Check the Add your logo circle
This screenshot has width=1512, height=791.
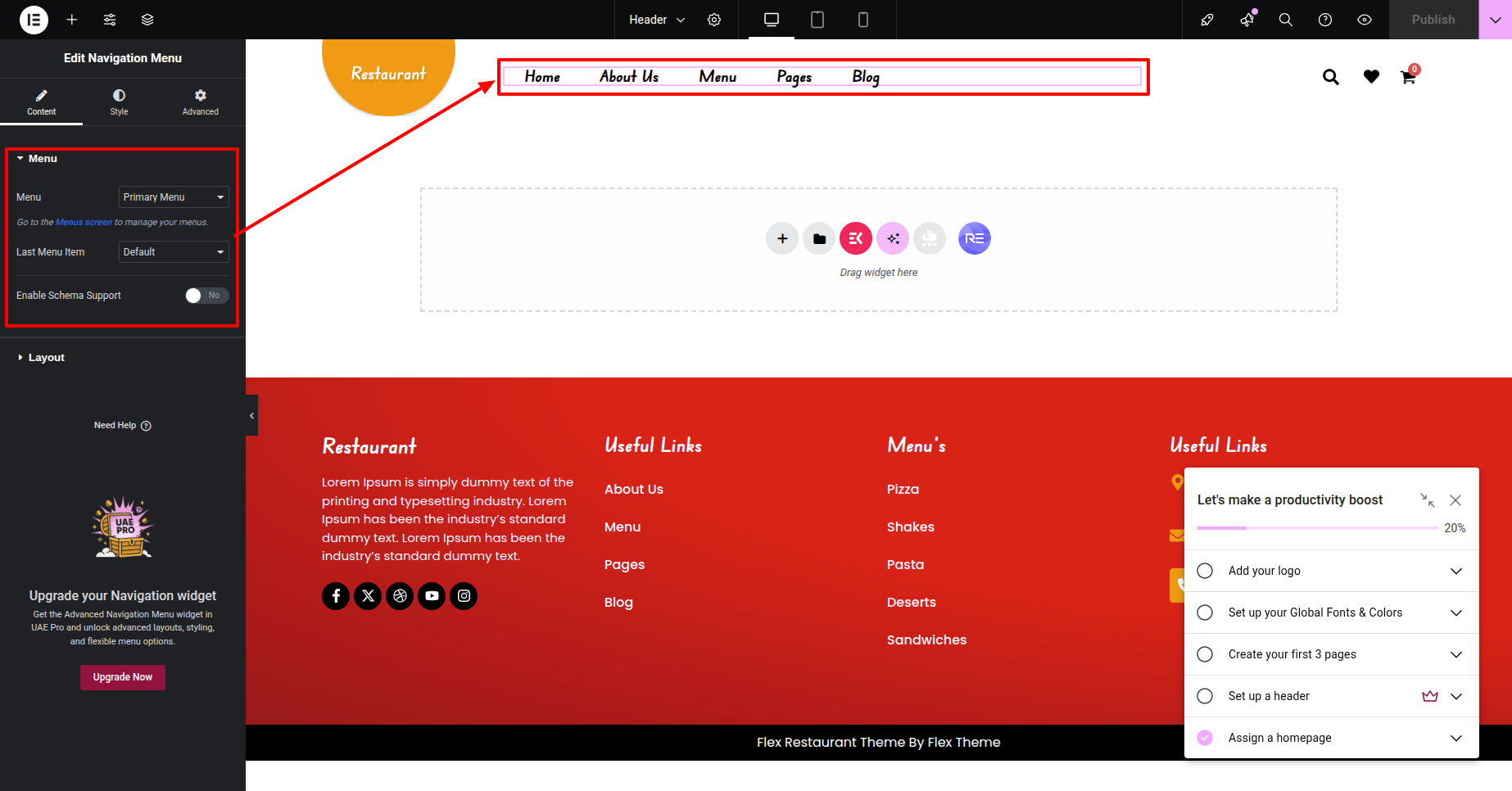click(1205, 571)
